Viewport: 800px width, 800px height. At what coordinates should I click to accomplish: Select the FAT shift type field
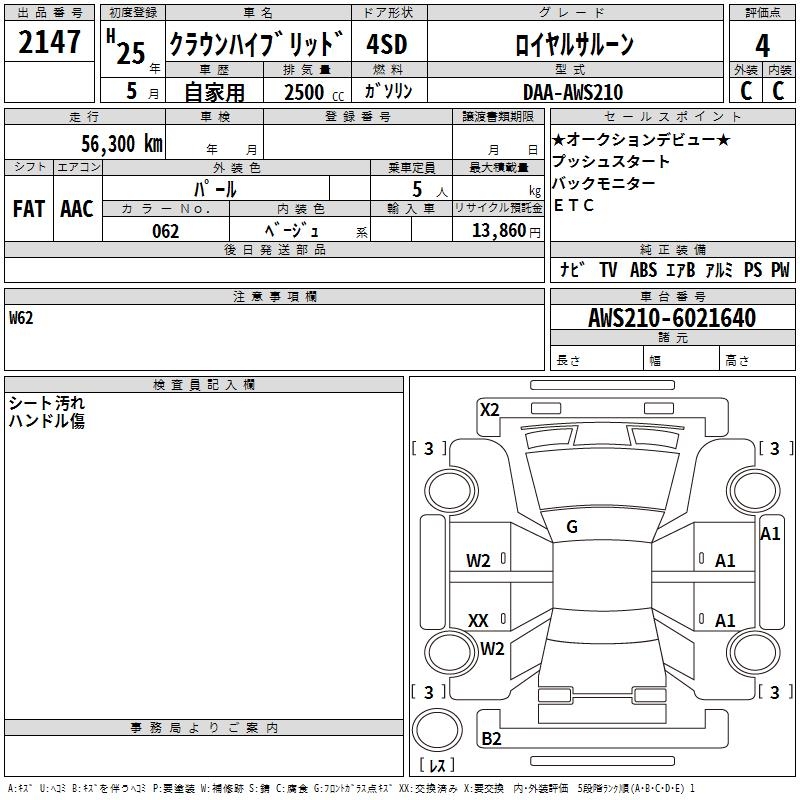tap(29, 208)
